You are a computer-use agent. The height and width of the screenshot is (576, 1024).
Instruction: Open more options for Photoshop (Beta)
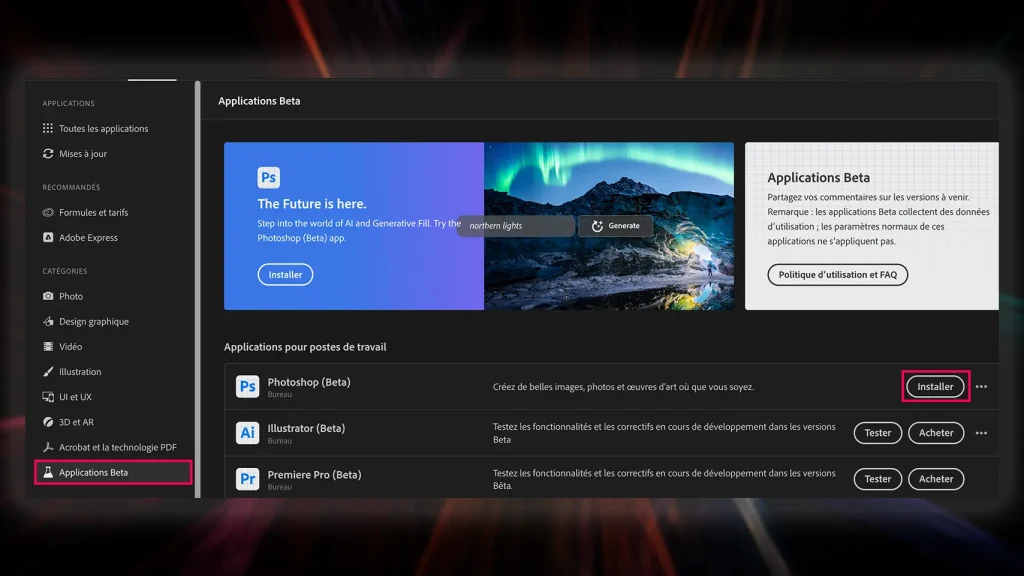(x=981, y=386)
